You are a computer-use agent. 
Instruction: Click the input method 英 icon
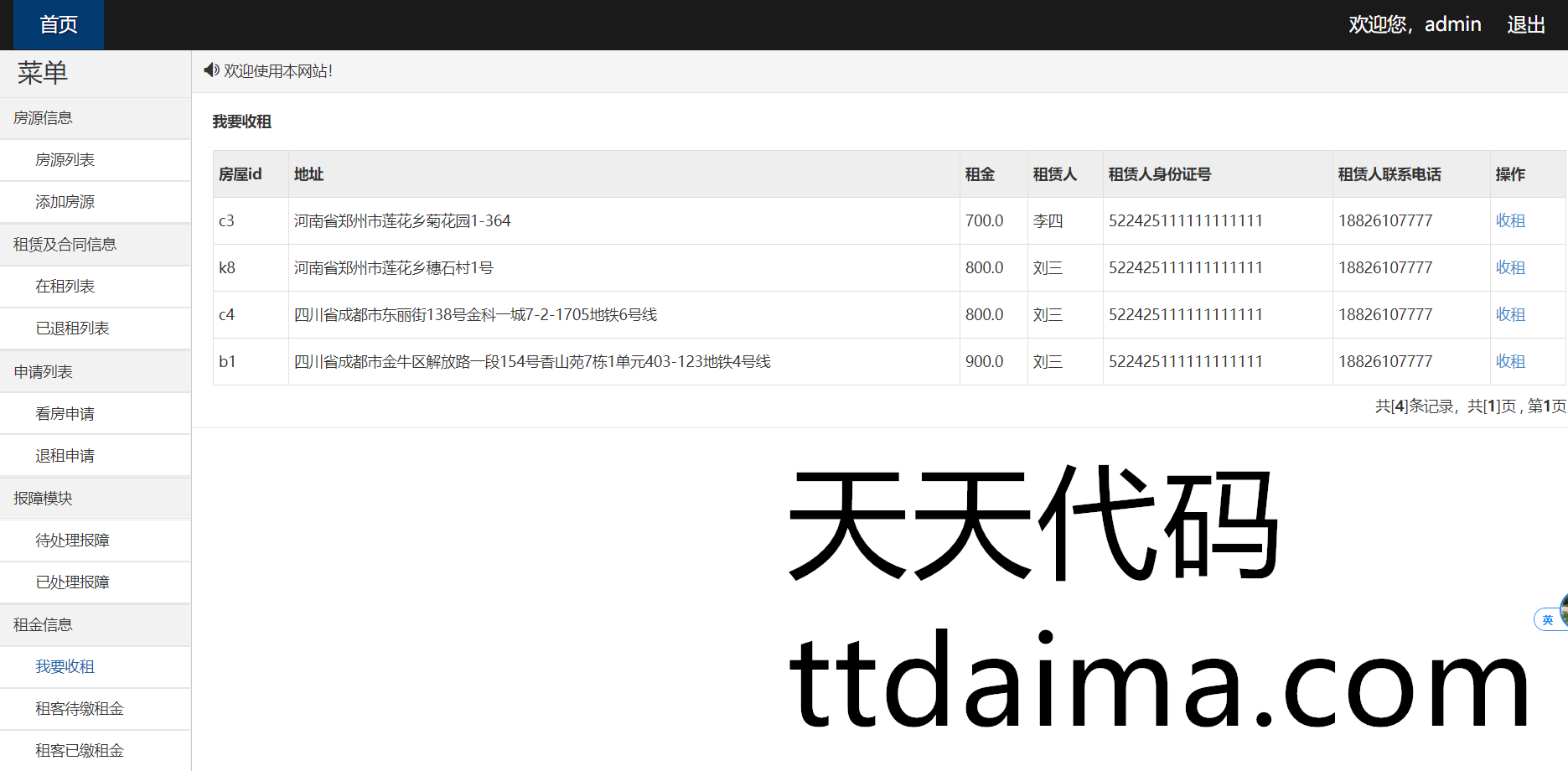click(x=1547, y=619)
